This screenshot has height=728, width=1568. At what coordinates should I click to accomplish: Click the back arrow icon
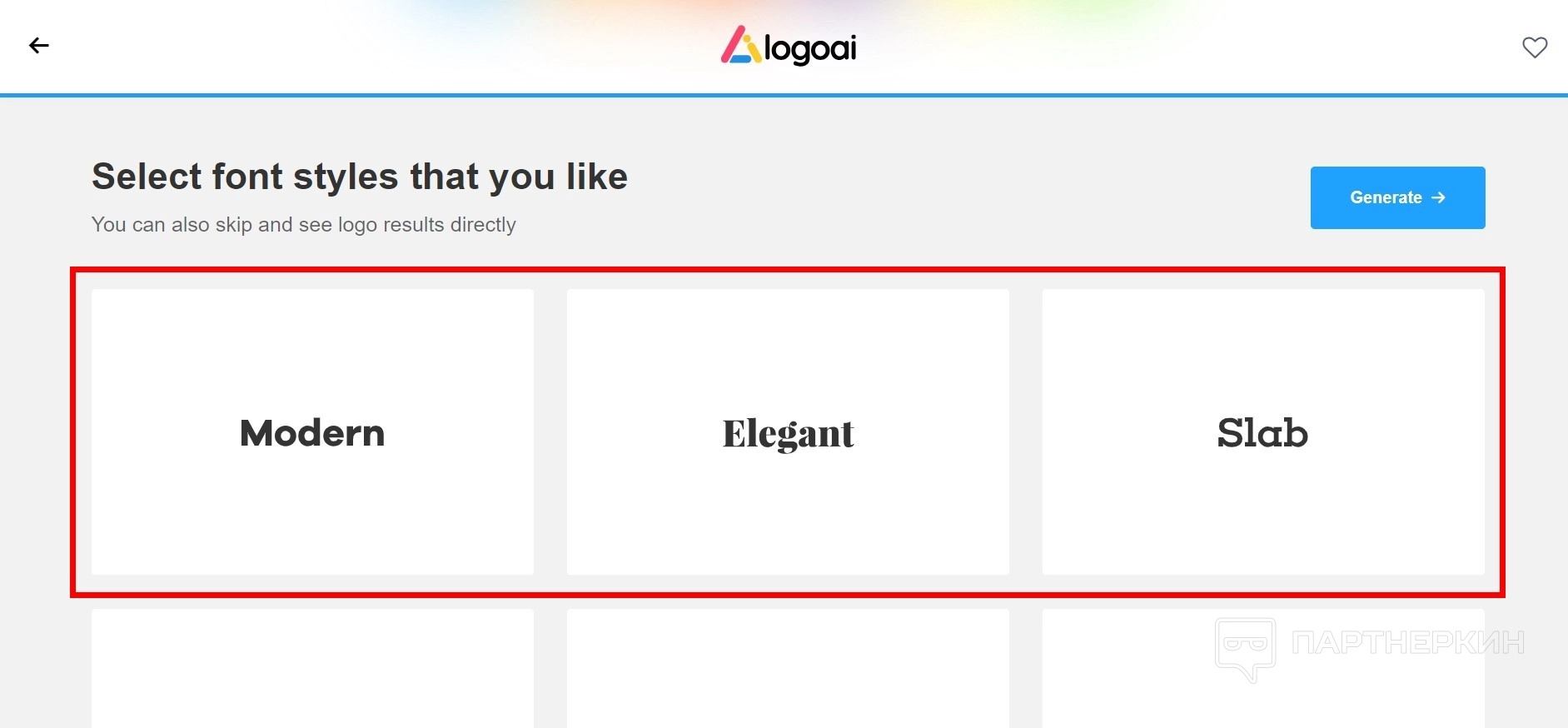point(39,46)
